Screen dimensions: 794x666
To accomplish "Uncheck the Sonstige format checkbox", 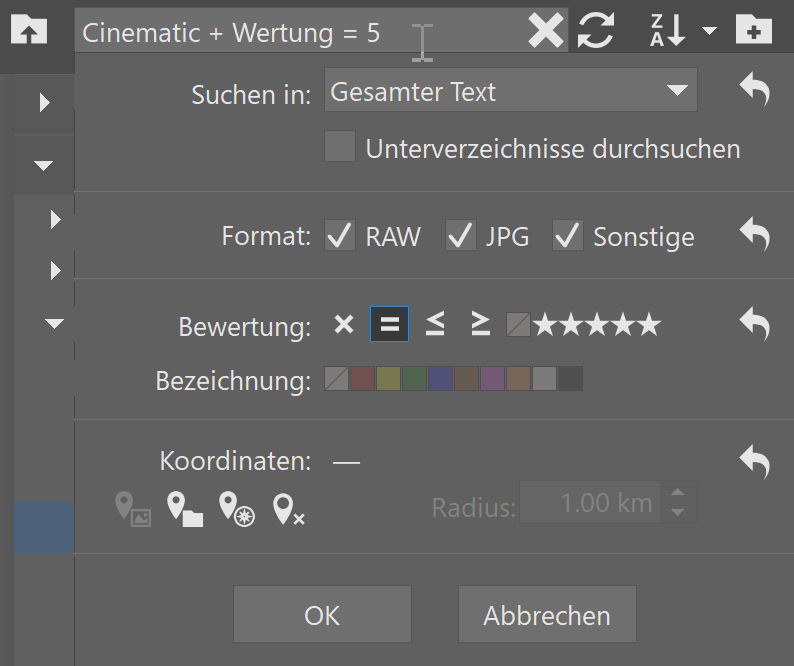I will pyautogui.click(x=568, y=235).
